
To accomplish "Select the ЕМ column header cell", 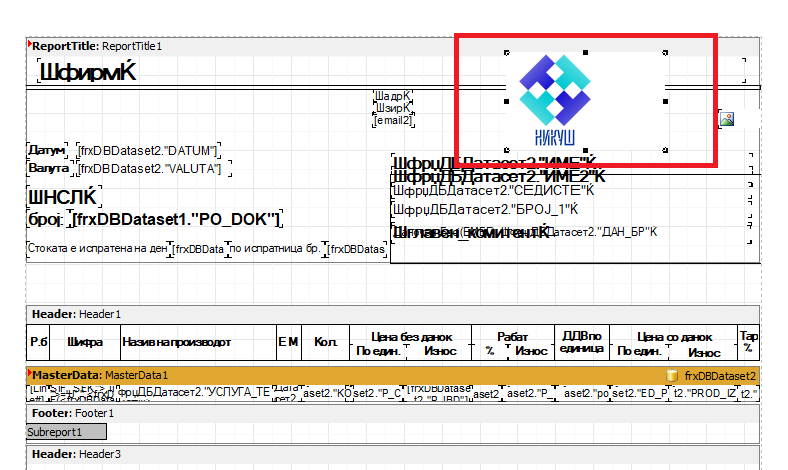I will click(x=289, y=342).
